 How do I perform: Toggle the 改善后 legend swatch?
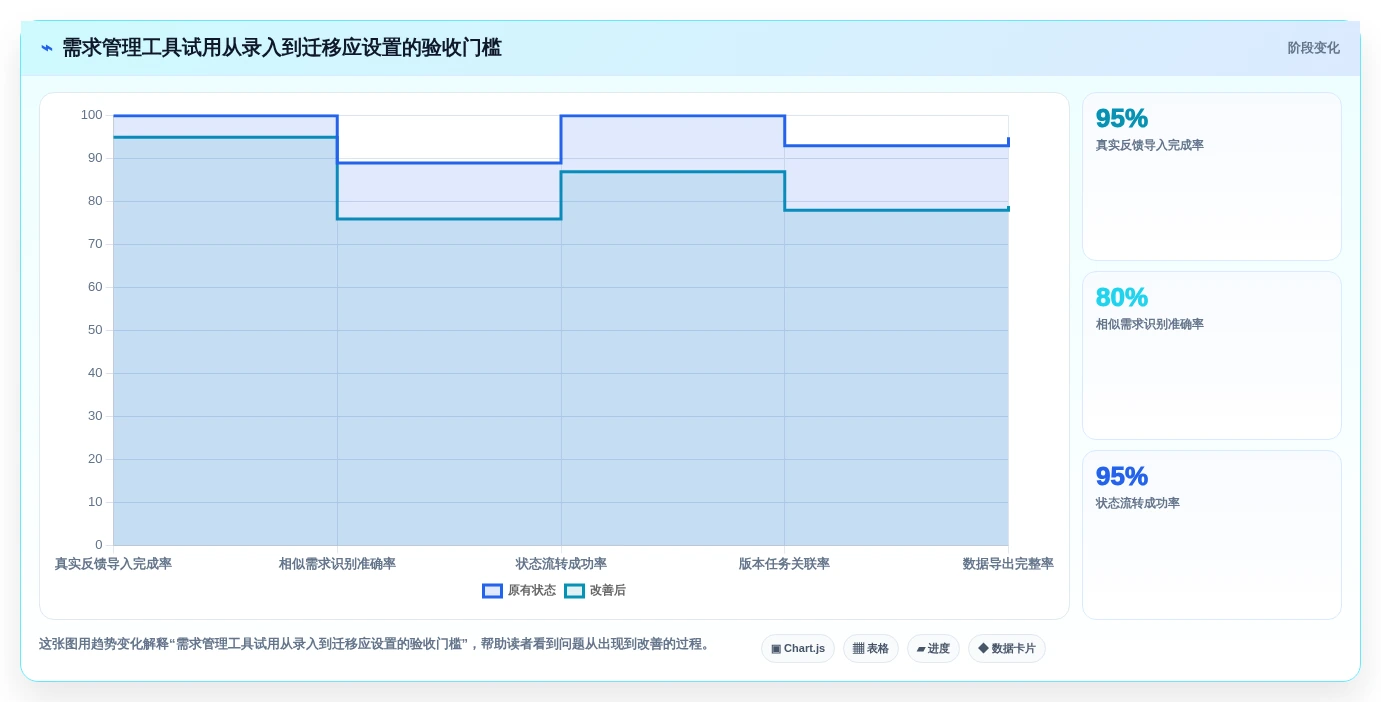coord(574,591)
